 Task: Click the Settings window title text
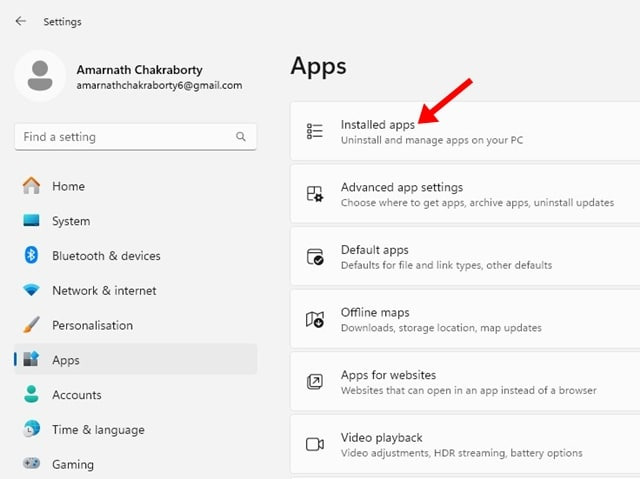[x=62, y=22]
